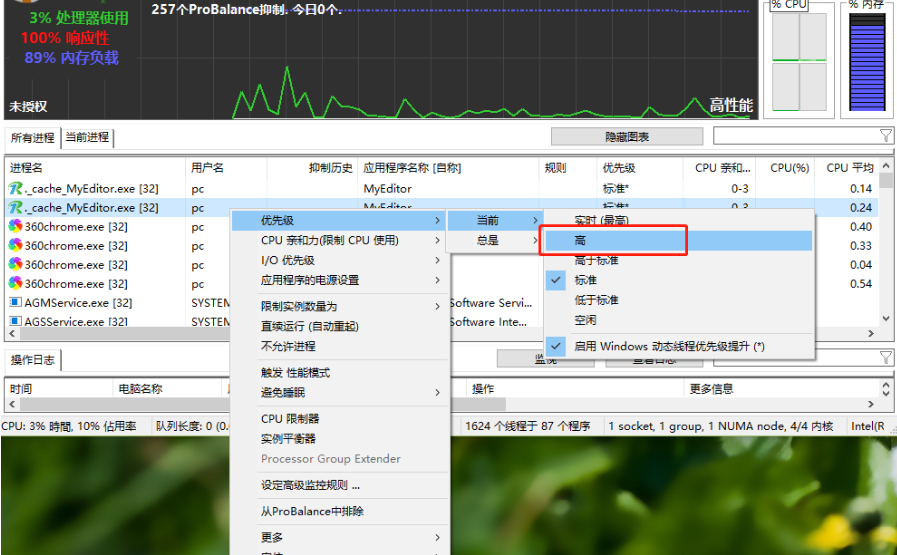The width and height of the screenshot is (897, 555).
Task: Click the AGSService.exe process icon
Action: coord(15,321)
